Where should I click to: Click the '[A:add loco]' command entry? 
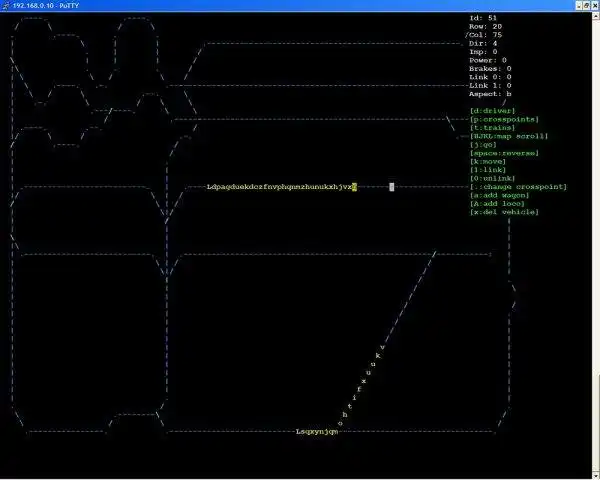[497, 204]
